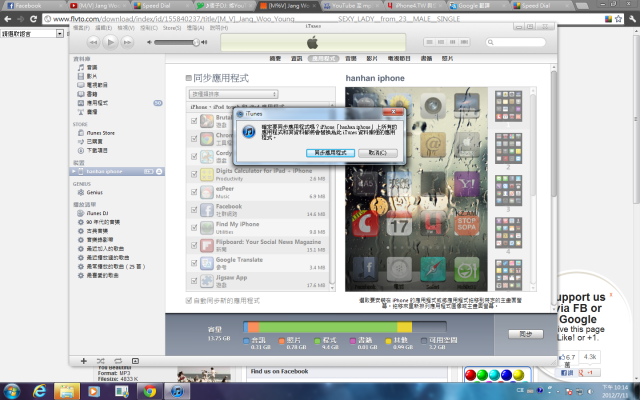Screen dimensions: 640x400
Task: Click the calendar 17 icon on iPhone preview
Action: click(399, 224)
